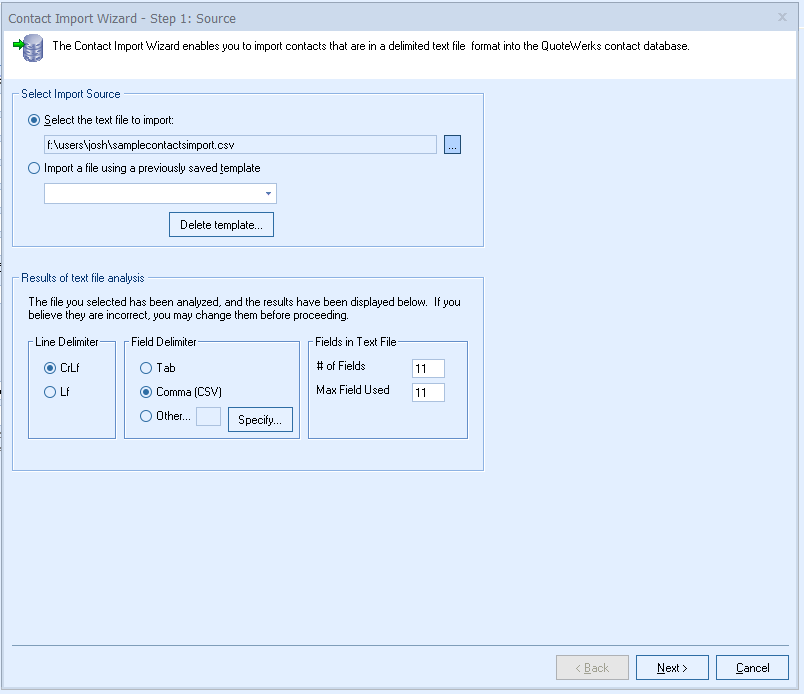
Task: Select Lf line delimiter
Action: (x=50, y=393)
